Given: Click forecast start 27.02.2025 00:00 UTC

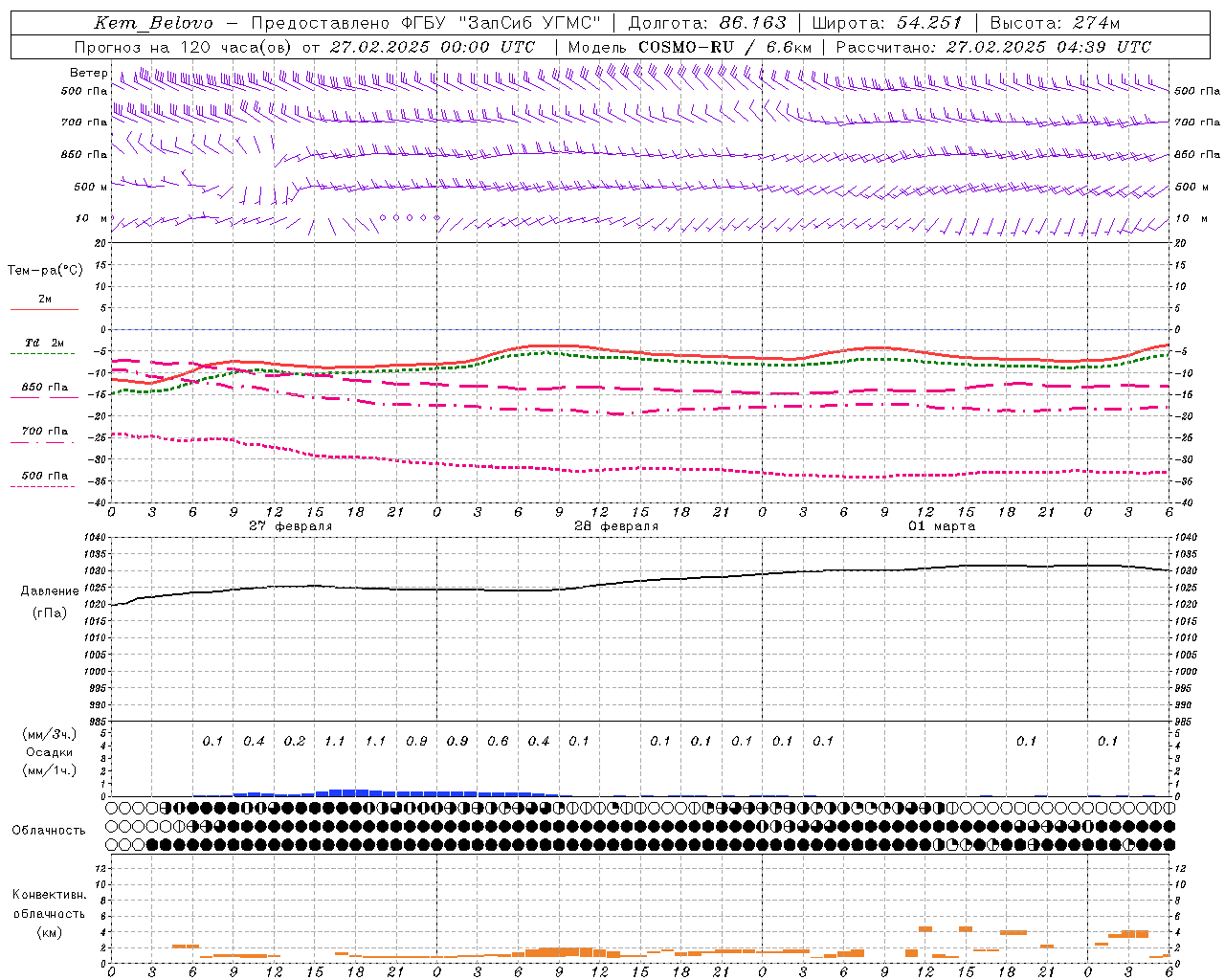Looking at the screenshot, I should (433, 47).
